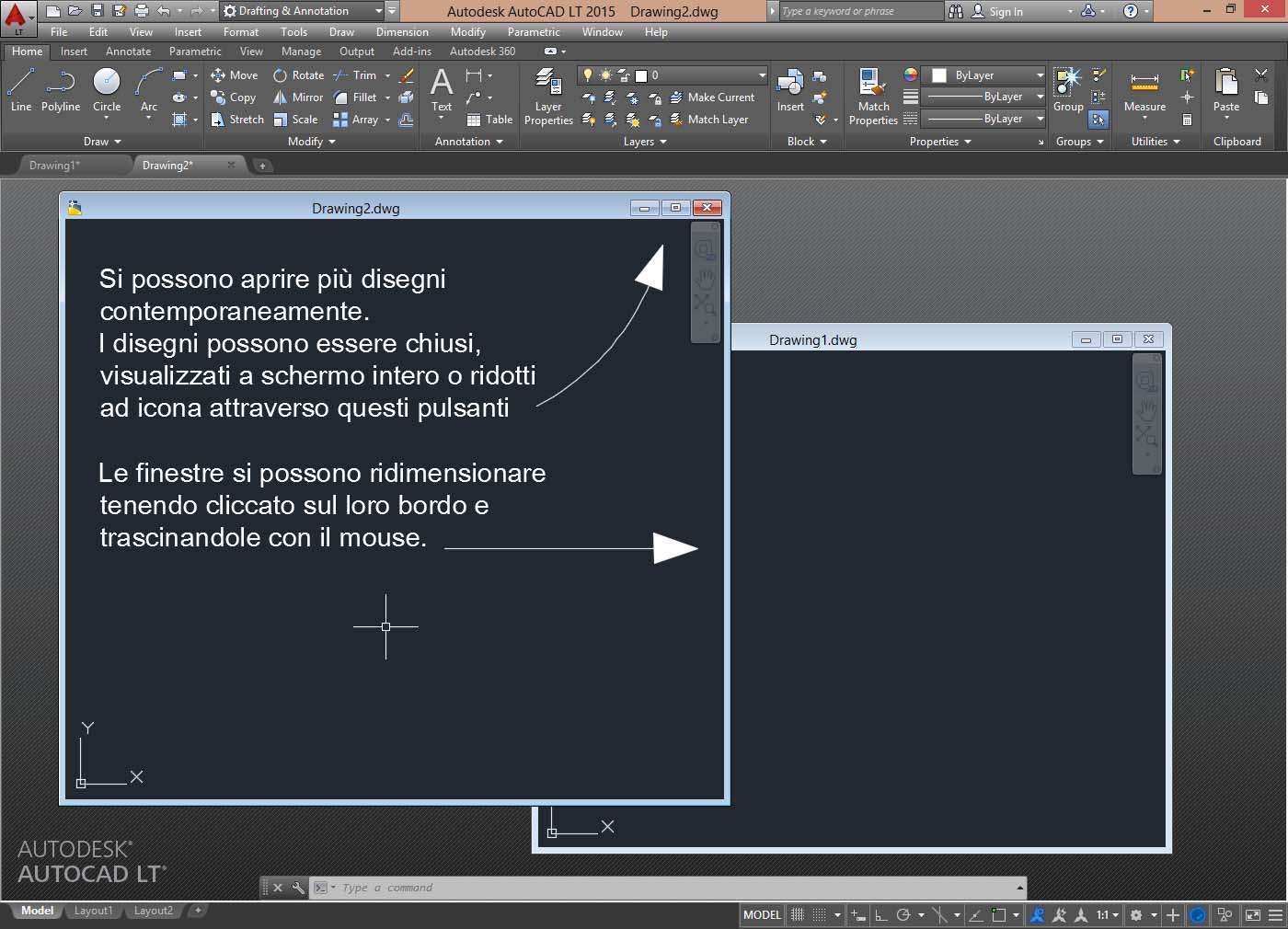Click Match Layer button
1288x929 pixels.
click(x=708, y=120)
